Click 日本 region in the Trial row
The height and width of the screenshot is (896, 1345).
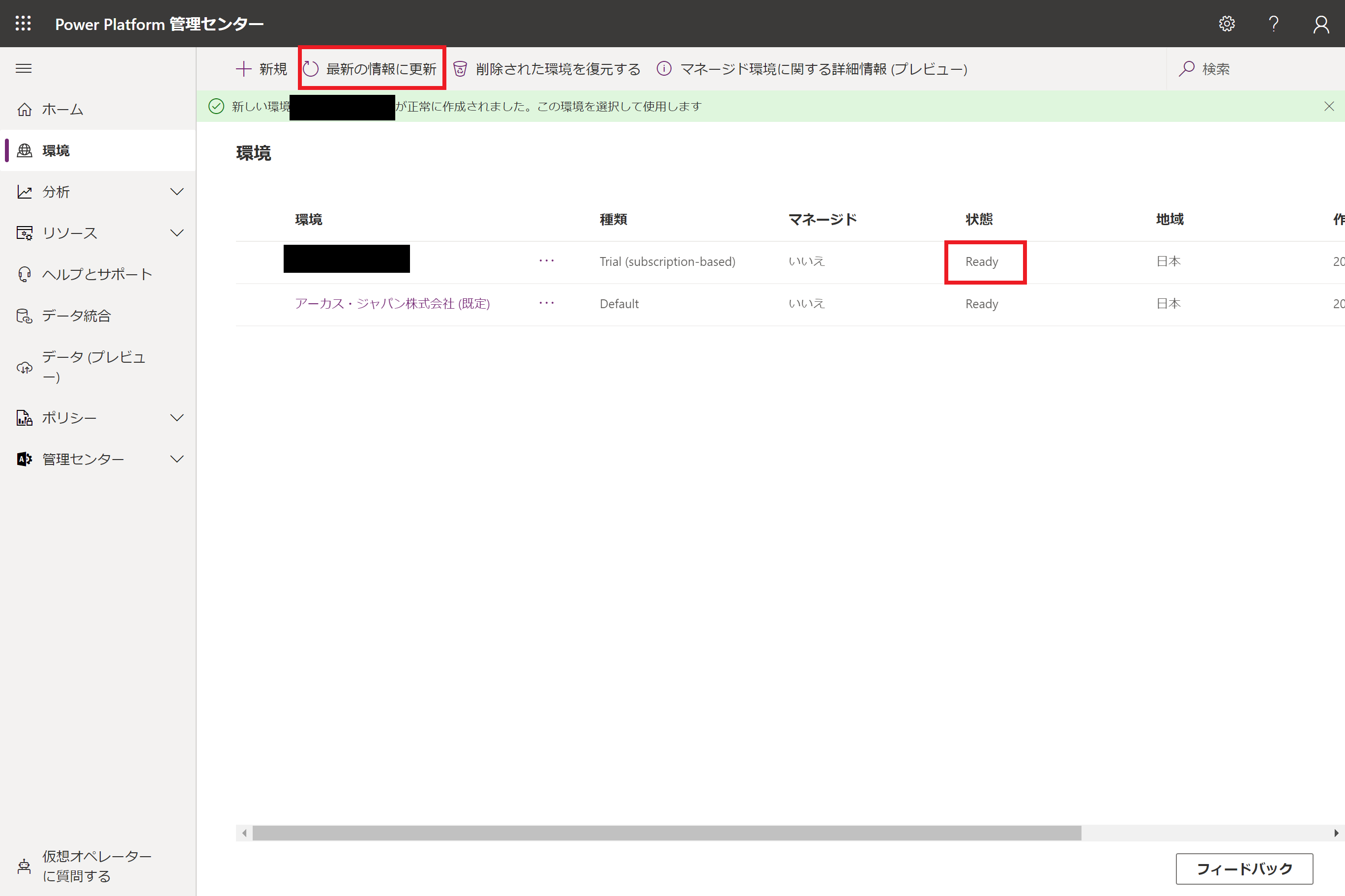[1169, 261]
